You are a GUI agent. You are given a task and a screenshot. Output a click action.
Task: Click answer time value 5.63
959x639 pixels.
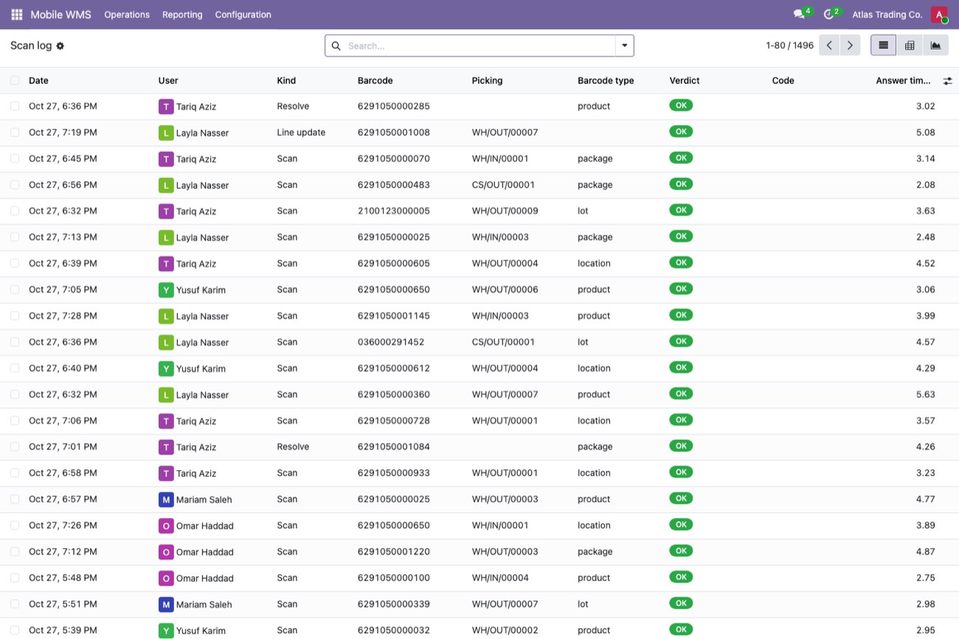pyautogui.click(x=925, y=394)
